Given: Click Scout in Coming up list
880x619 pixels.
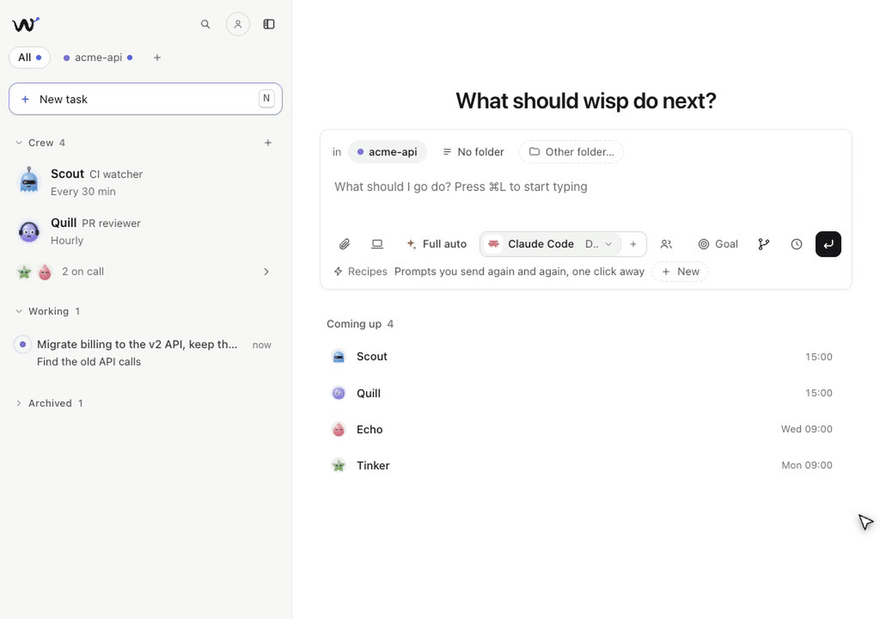Looking at the screenshot, I should [585, 356].
